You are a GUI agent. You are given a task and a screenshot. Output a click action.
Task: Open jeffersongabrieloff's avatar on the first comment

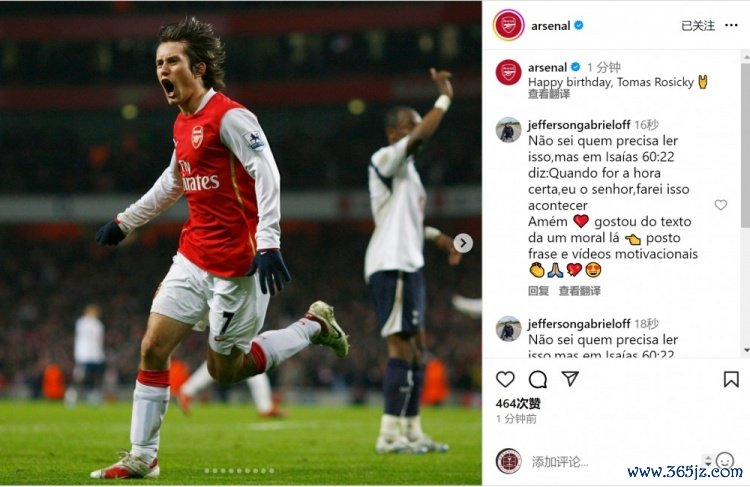pyautogui.click(x=508, y=130)
